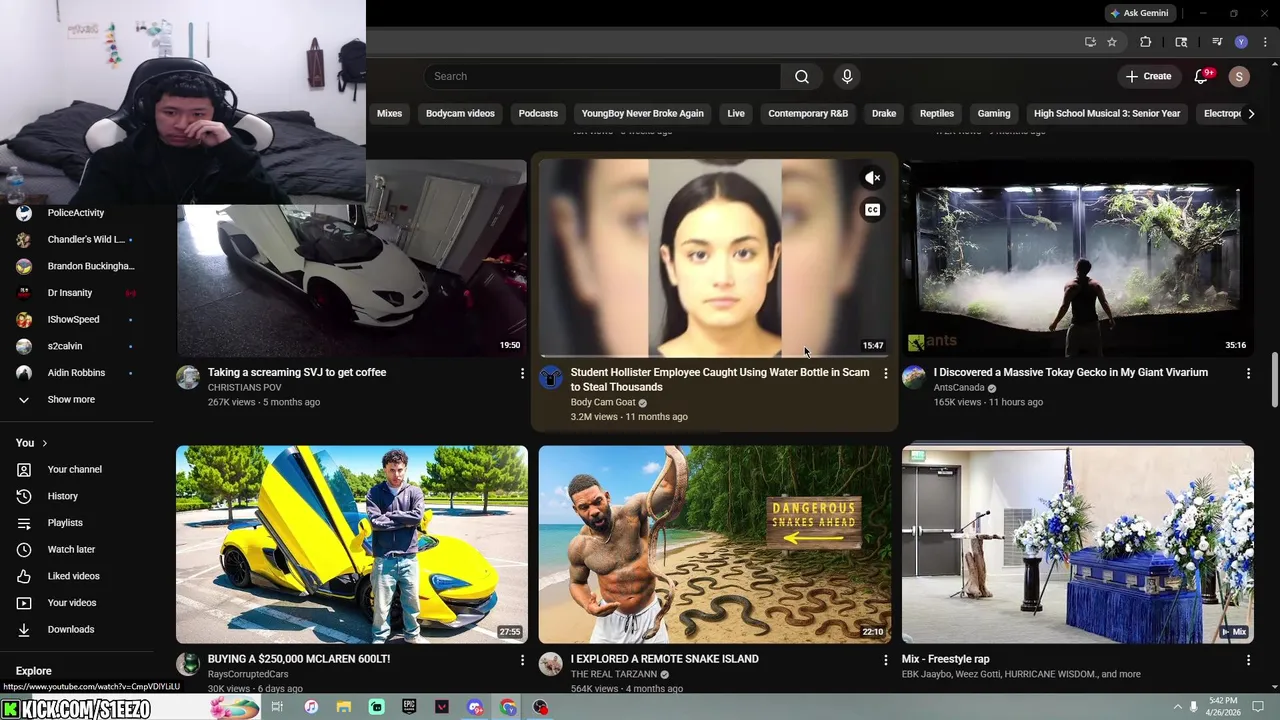Click the page vertical scrollbar thumb
Viewport: 1280px width, 720px height.
[1274, 380]
